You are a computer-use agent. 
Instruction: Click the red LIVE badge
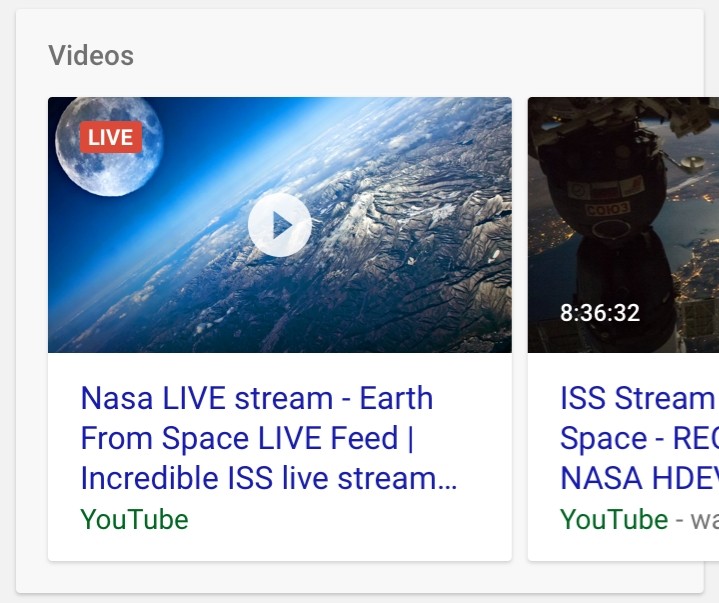(x=110, y=138)
